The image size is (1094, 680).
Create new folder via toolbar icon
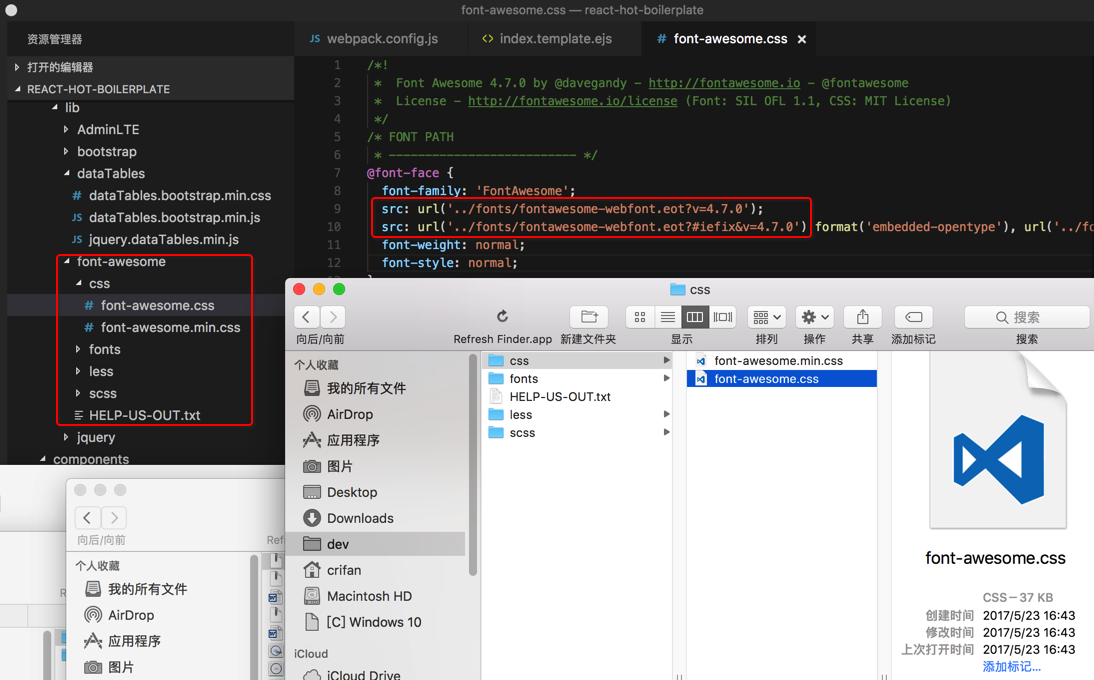click(x=590, y=317)
